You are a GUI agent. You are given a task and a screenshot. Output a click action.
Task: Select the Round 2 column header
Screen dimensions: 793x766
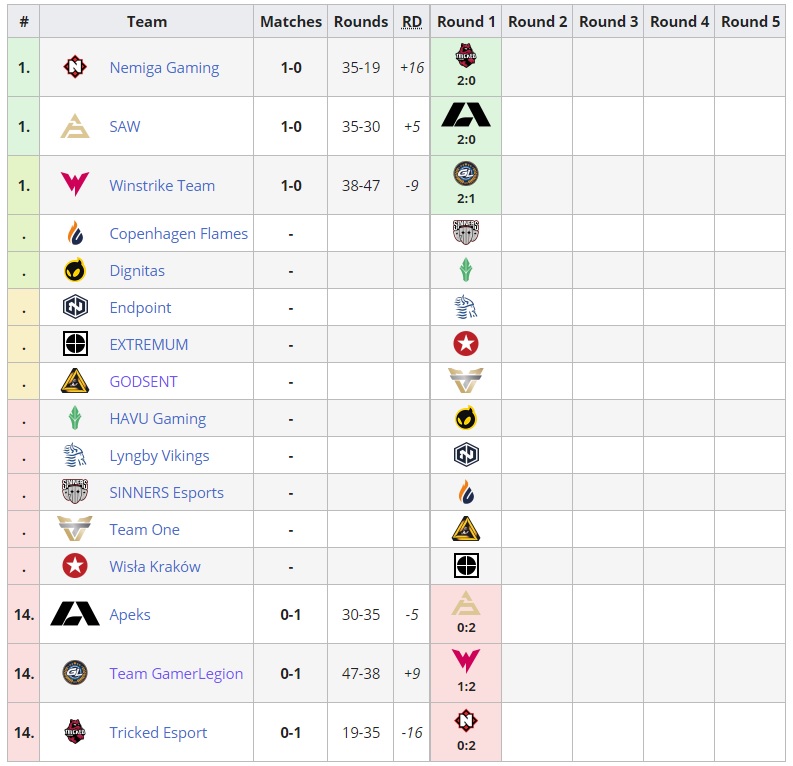[537, 21]
